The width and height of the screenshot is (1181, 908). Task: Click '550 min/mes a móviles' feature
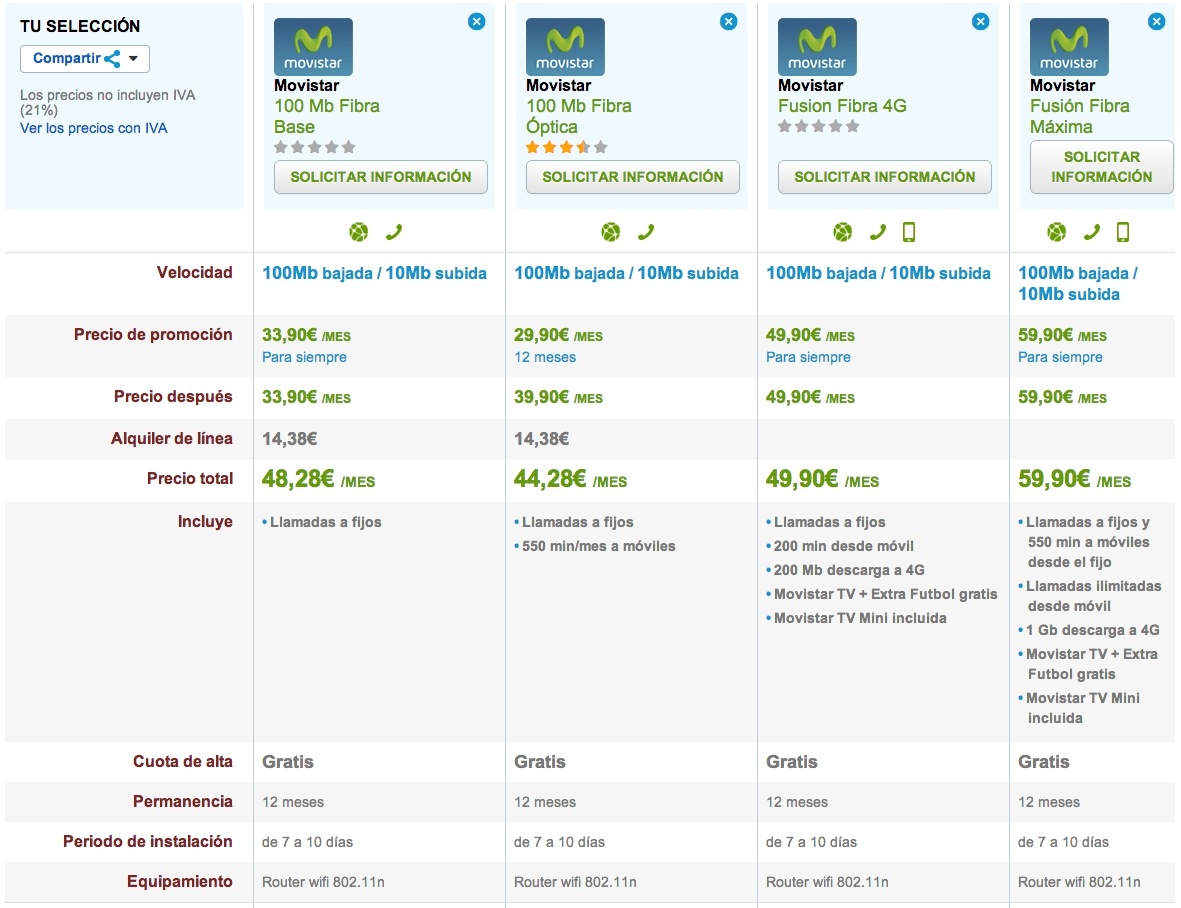tap(598, 547)
